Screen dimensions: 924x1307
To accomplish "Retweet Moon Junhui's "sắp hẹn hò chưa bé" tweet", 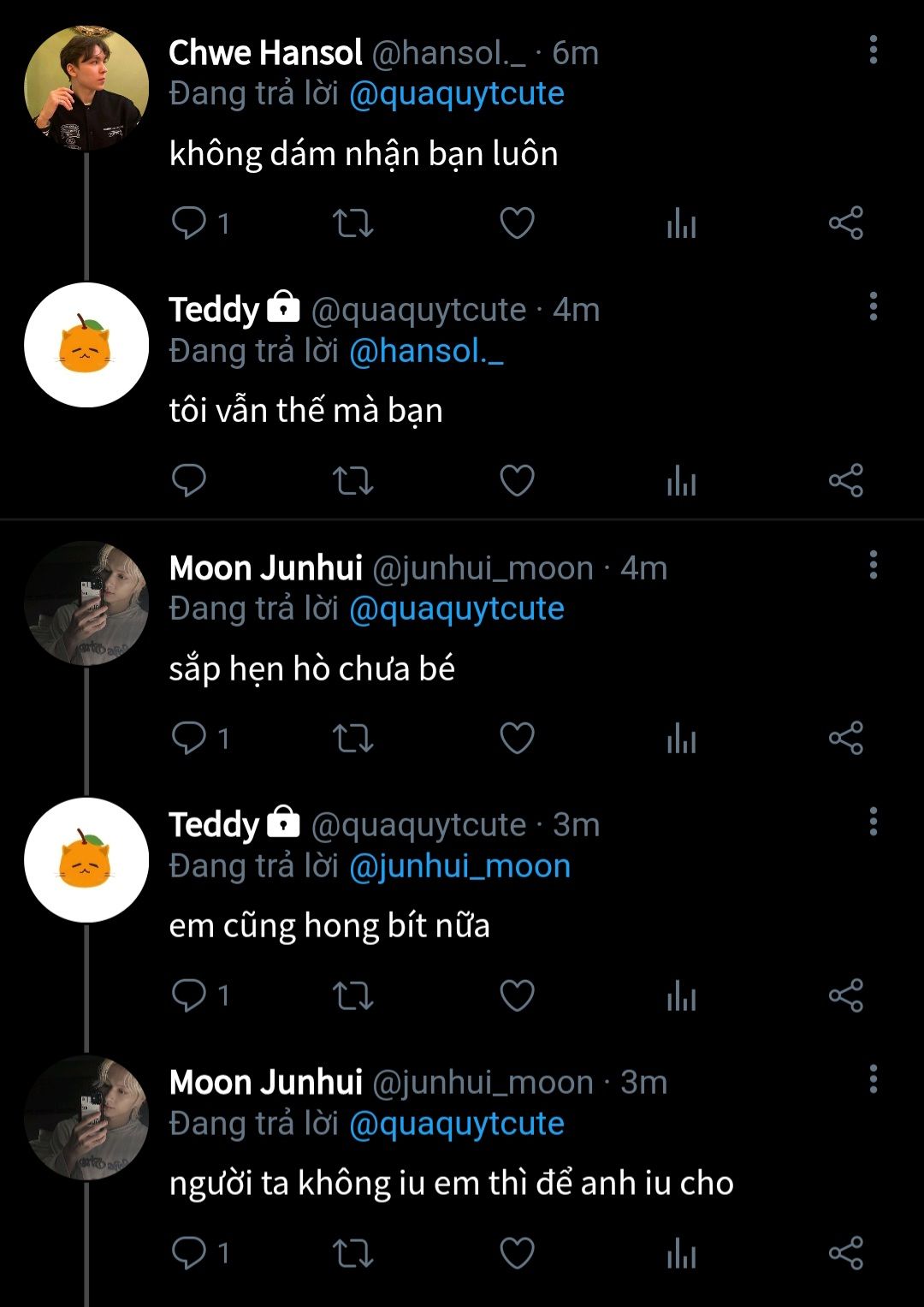I will coord(352,738).
